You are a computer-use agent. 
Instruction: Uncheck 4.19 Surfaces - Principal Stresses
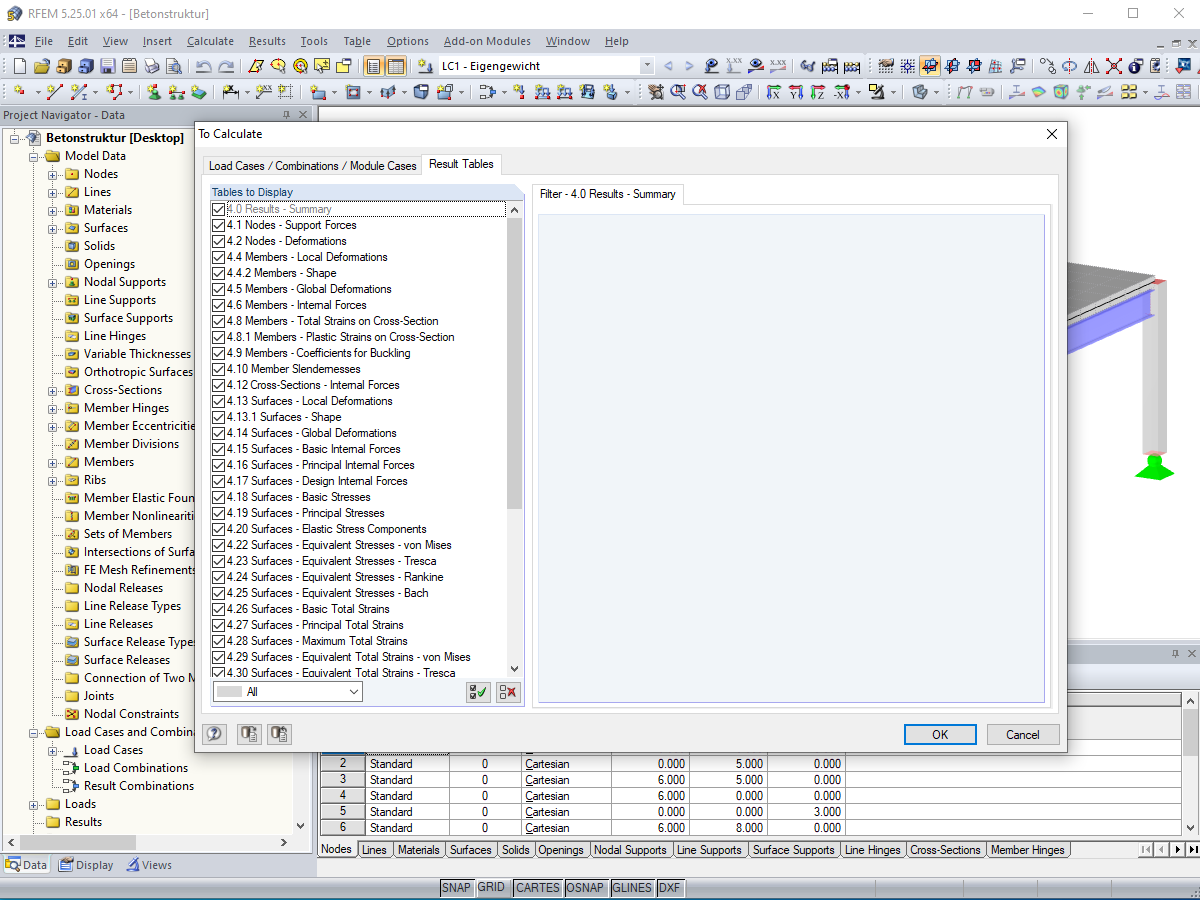tap(218, 513)
